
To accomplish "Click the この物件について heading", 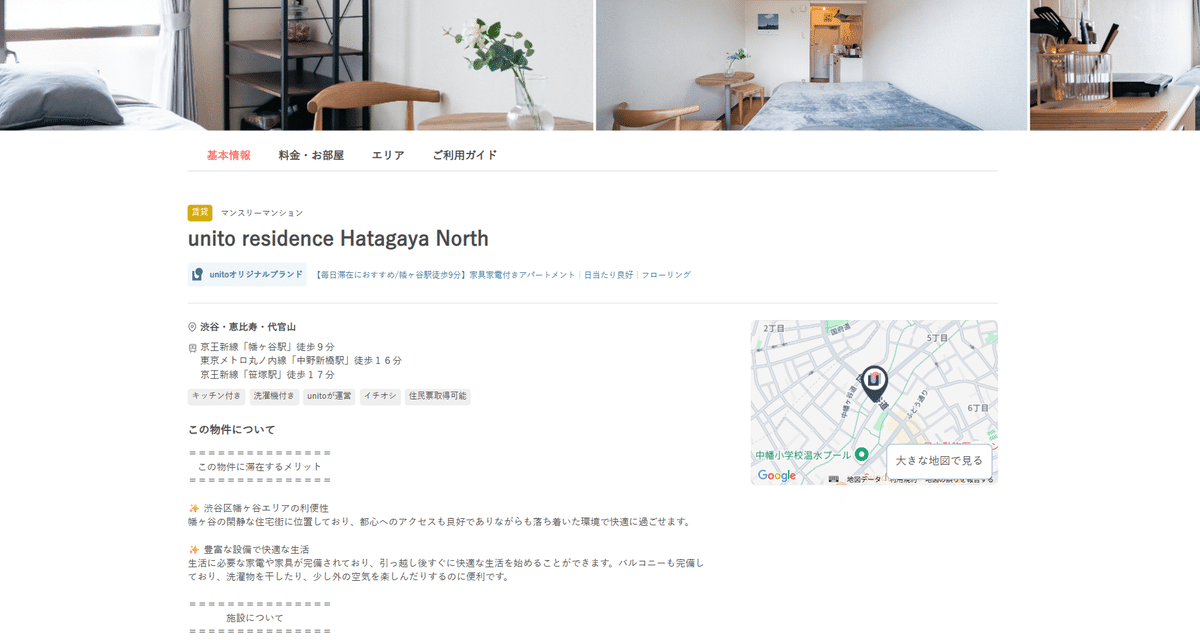I will [x=231, y=430].
